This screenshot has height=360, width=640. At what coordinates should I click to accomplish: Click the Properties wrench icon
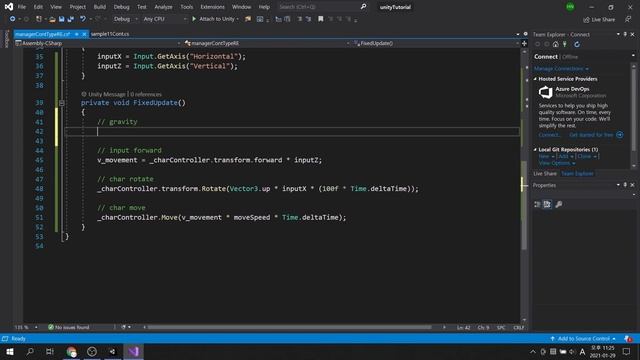tap(558, 204)
